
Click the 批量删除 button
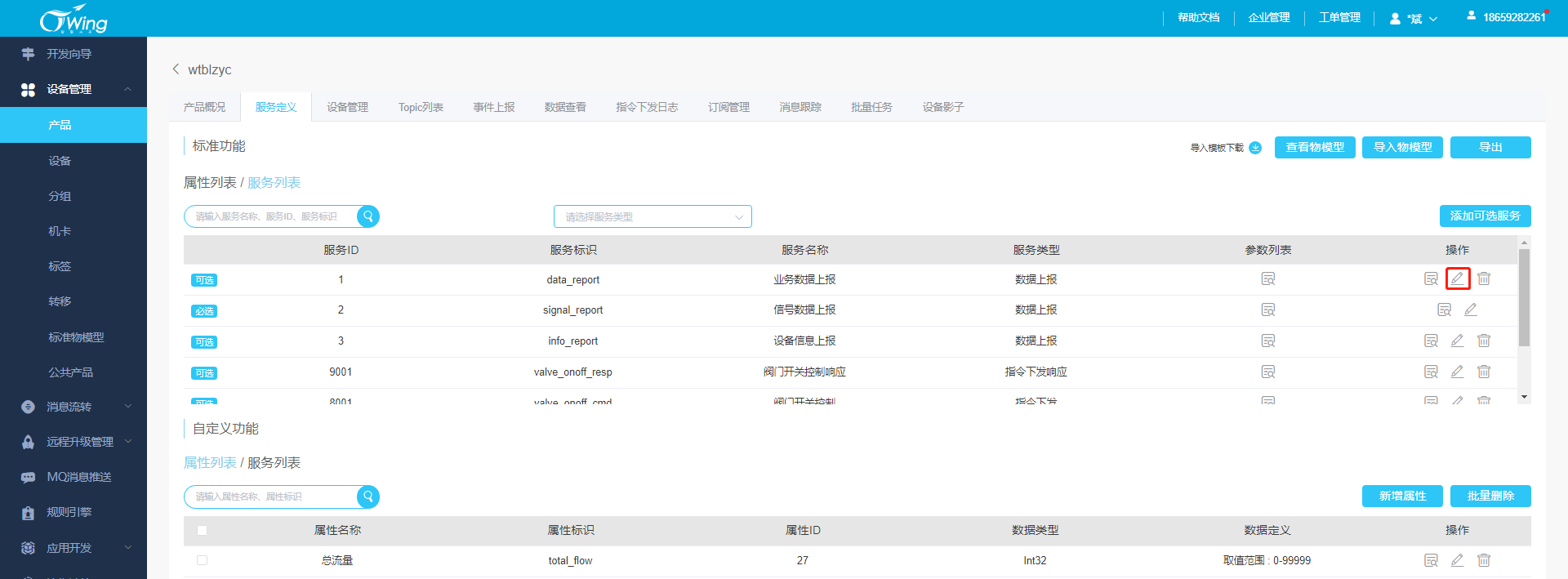[1490, 496]
